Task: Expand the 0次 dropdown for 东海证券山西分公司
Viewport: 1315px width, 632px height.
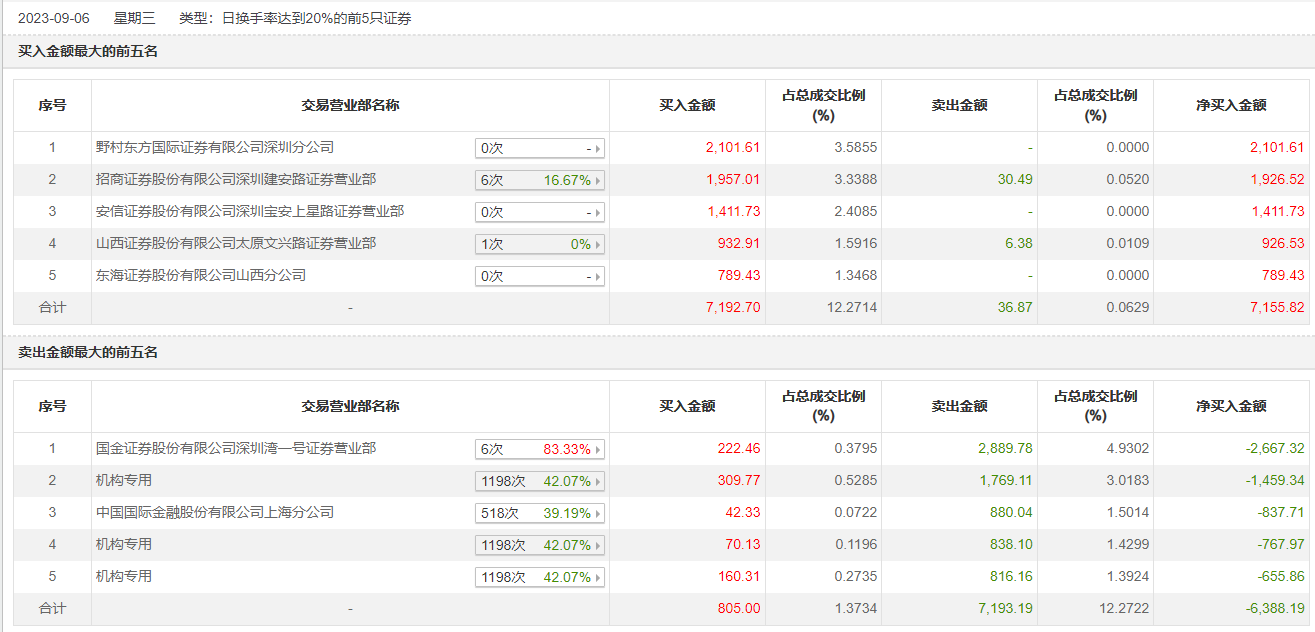Action: click(540, 277)
